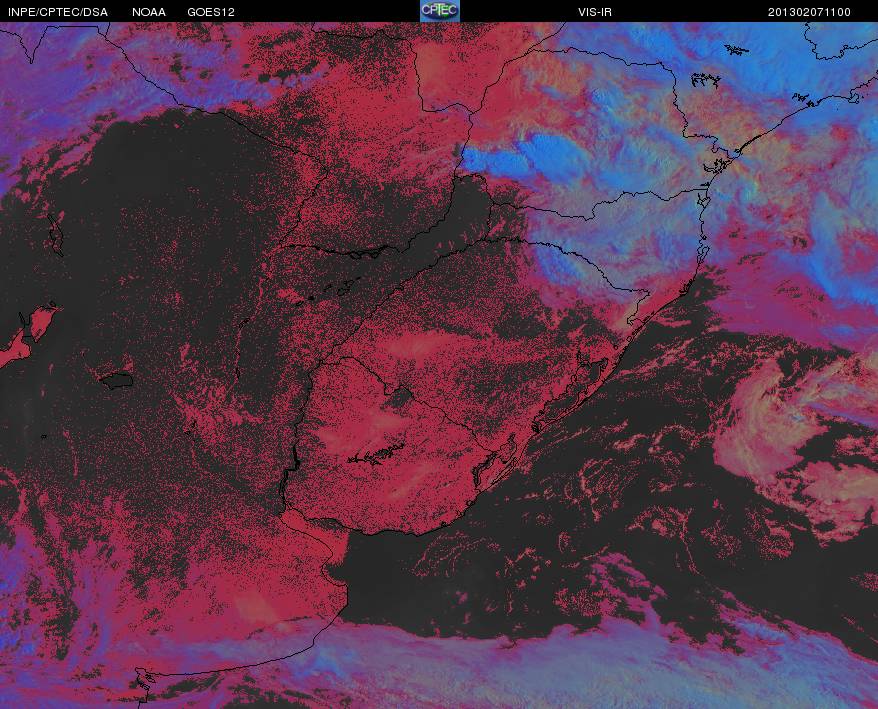The width and height of the screenshot is (878, 709).
Task: Click the GOES12 satellite label
Action: [x=211, y=12]
